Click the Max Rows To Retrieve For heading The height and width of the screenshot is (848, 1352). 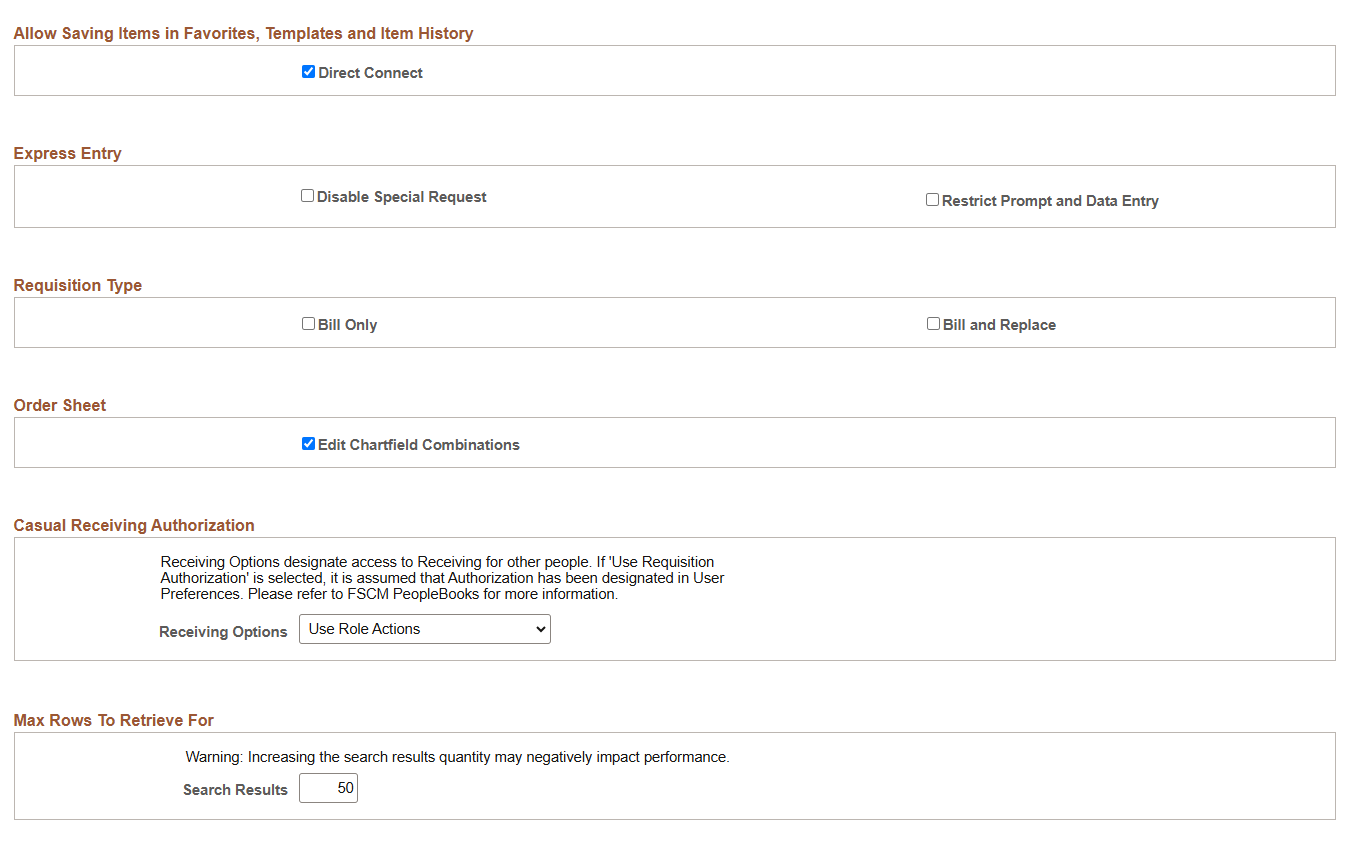(114, 720)
